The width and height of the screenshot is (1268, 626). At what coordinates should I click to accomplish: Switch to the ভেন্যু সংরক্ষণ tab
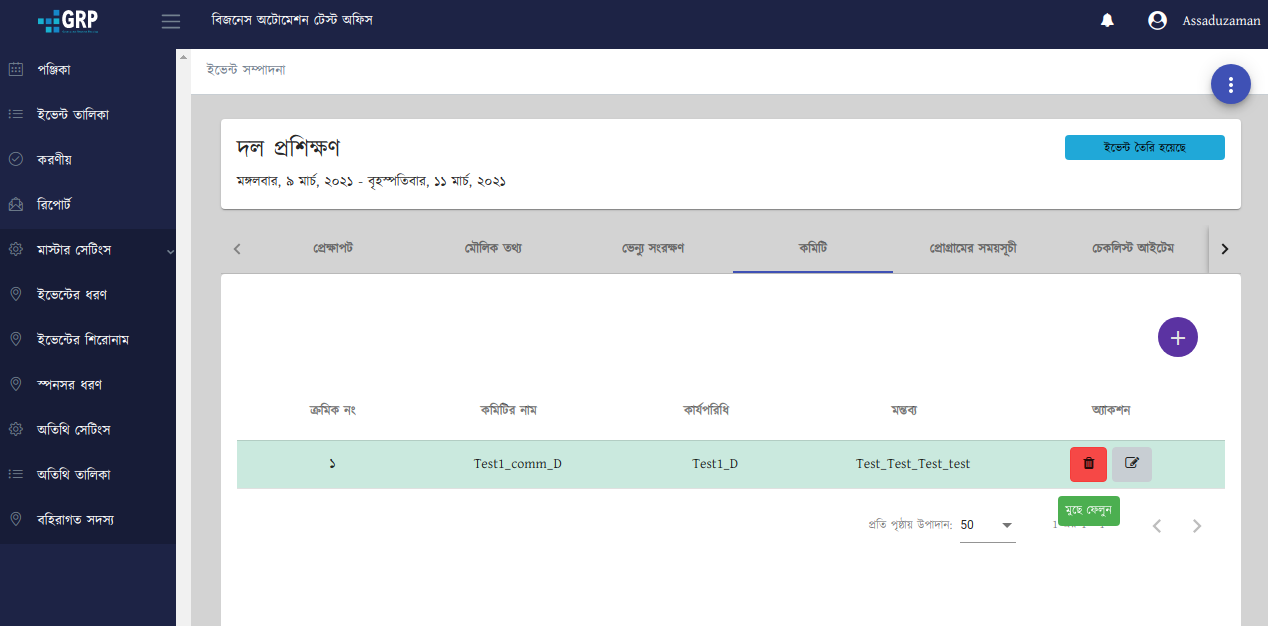click(x=653, y=248)
